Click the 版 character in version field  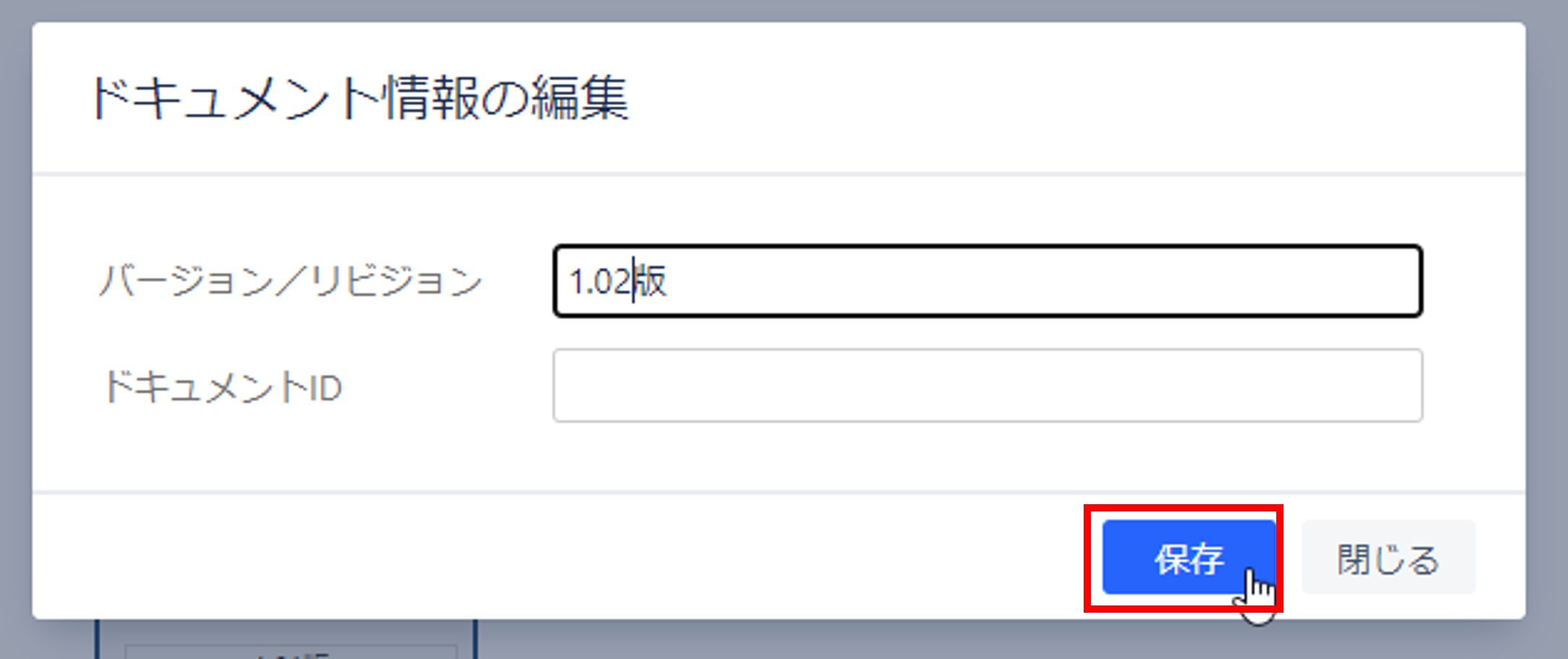click(x=650, y=281)
